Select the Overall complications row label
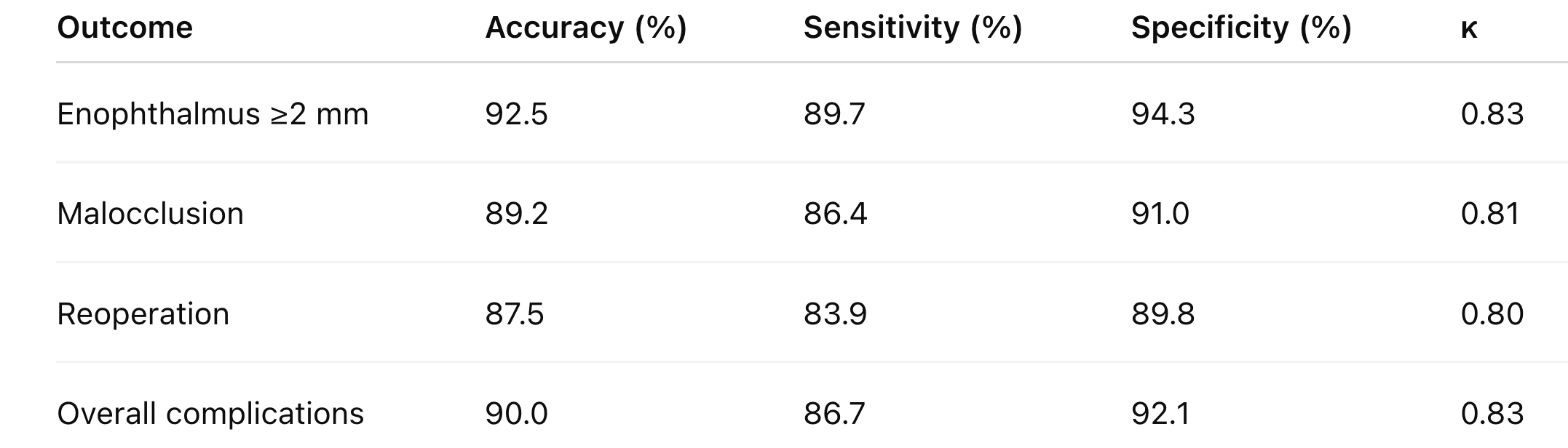 (x=210, y=414)
